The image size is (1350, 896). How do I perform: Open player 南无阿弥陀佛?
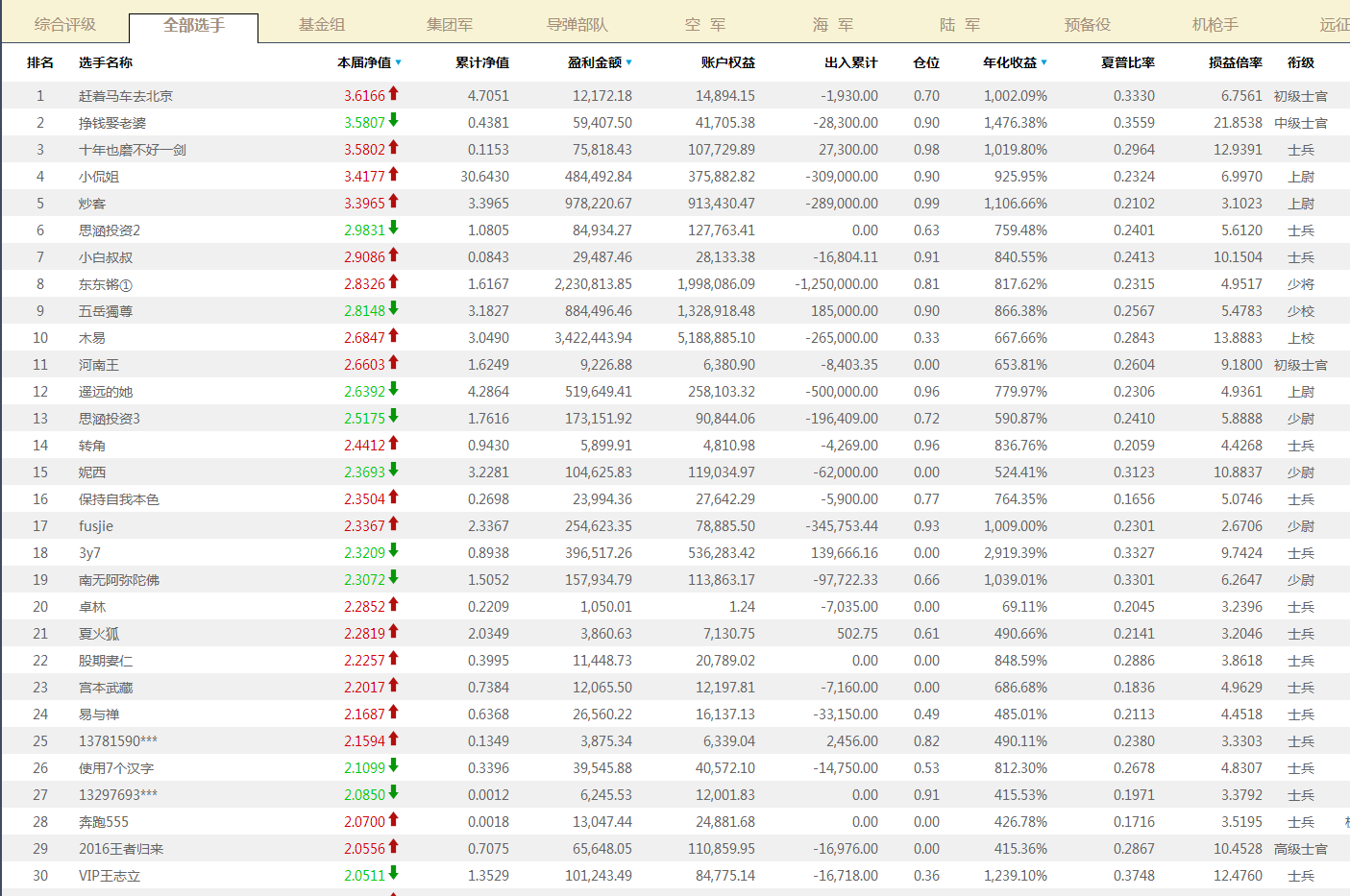(119, 580)
